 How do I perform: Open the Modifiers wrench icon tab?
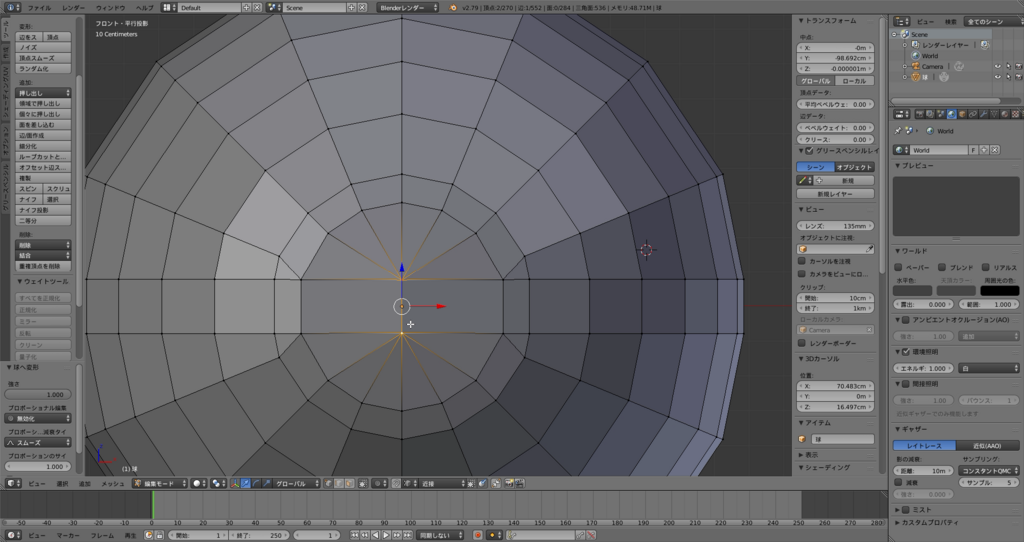[984, 114]
